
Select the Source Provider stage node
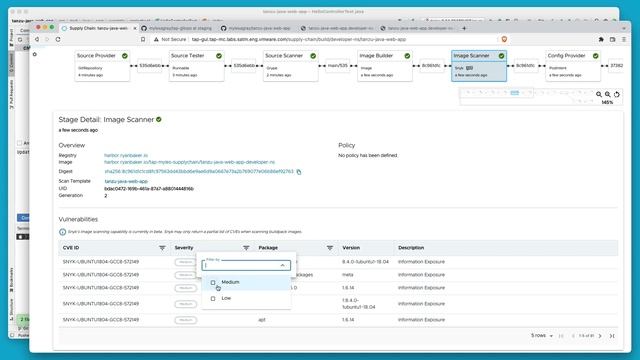pos(102,66)
